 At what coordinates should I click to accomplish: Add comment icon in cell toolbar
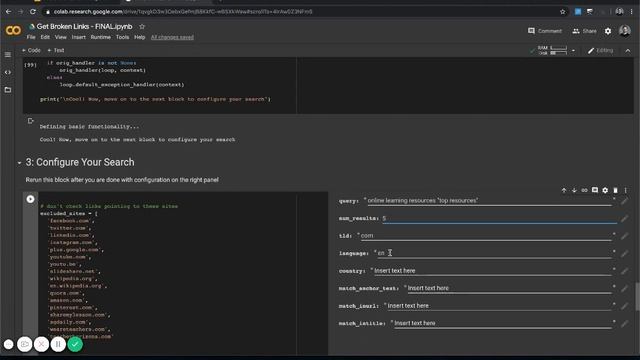595,190
